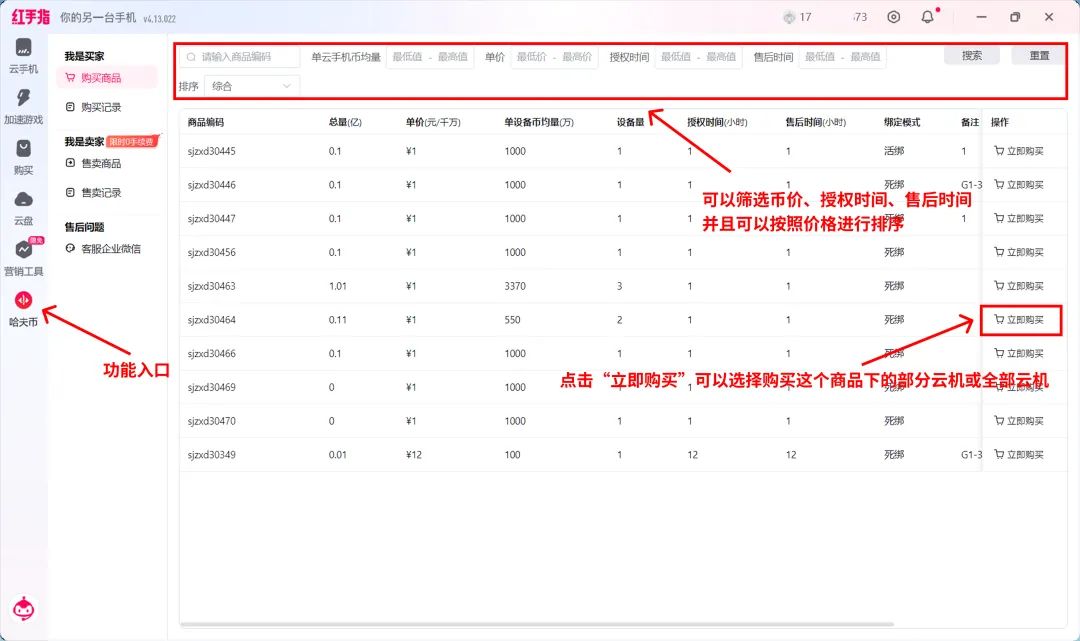This screenshot has width=1080, height=641.
Task: Click the 单设备币均量(万) column header
Action: coord(539,122)
